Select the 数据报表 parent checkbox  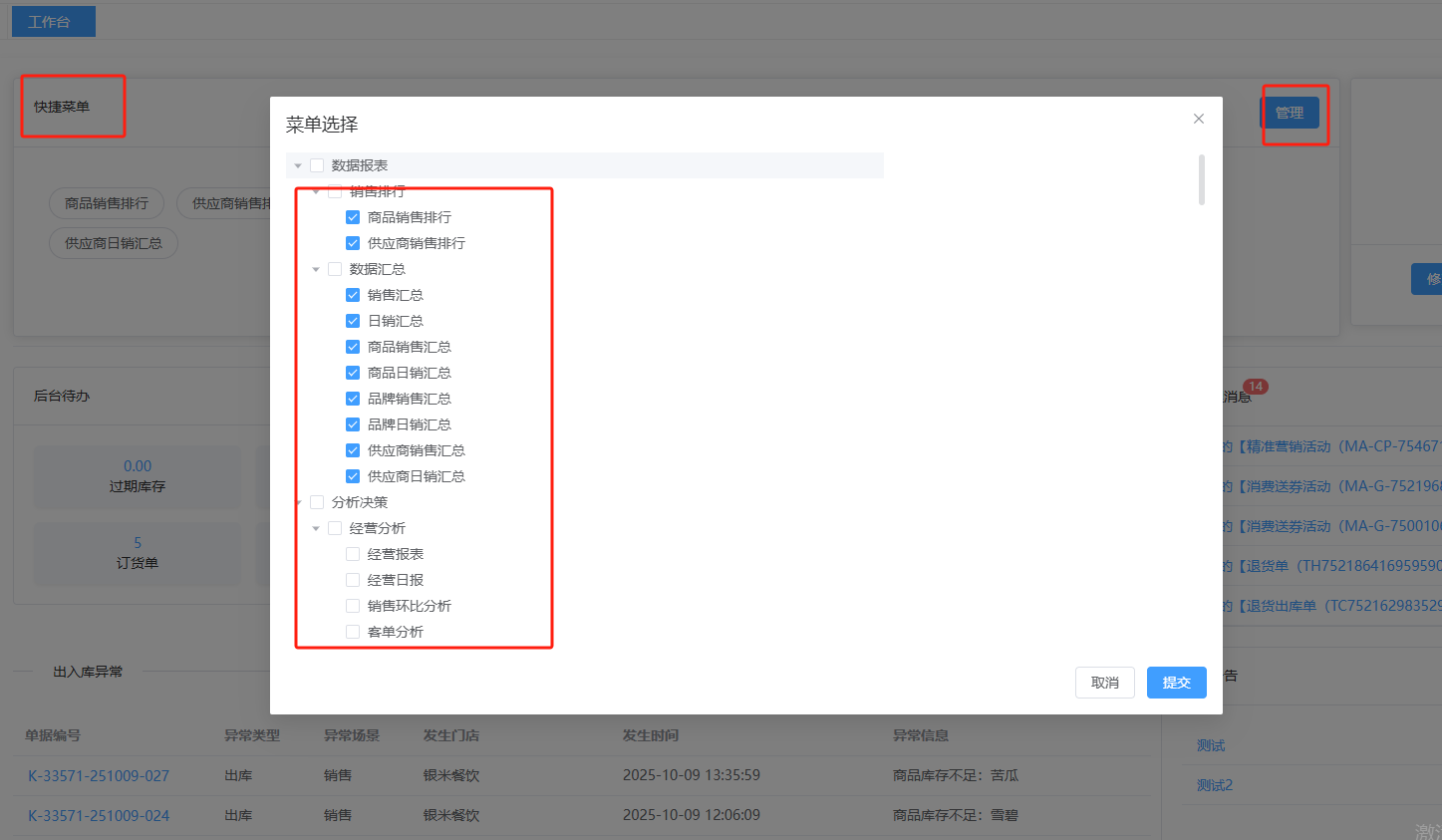click(x=317, y=165)
